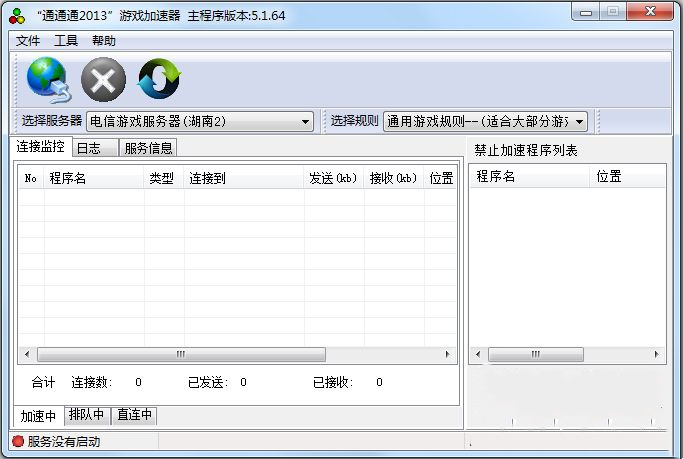Viewport: 683px width, 459px height.
Task: Select the 连接监控 tab
Action: tap(41, 147)
